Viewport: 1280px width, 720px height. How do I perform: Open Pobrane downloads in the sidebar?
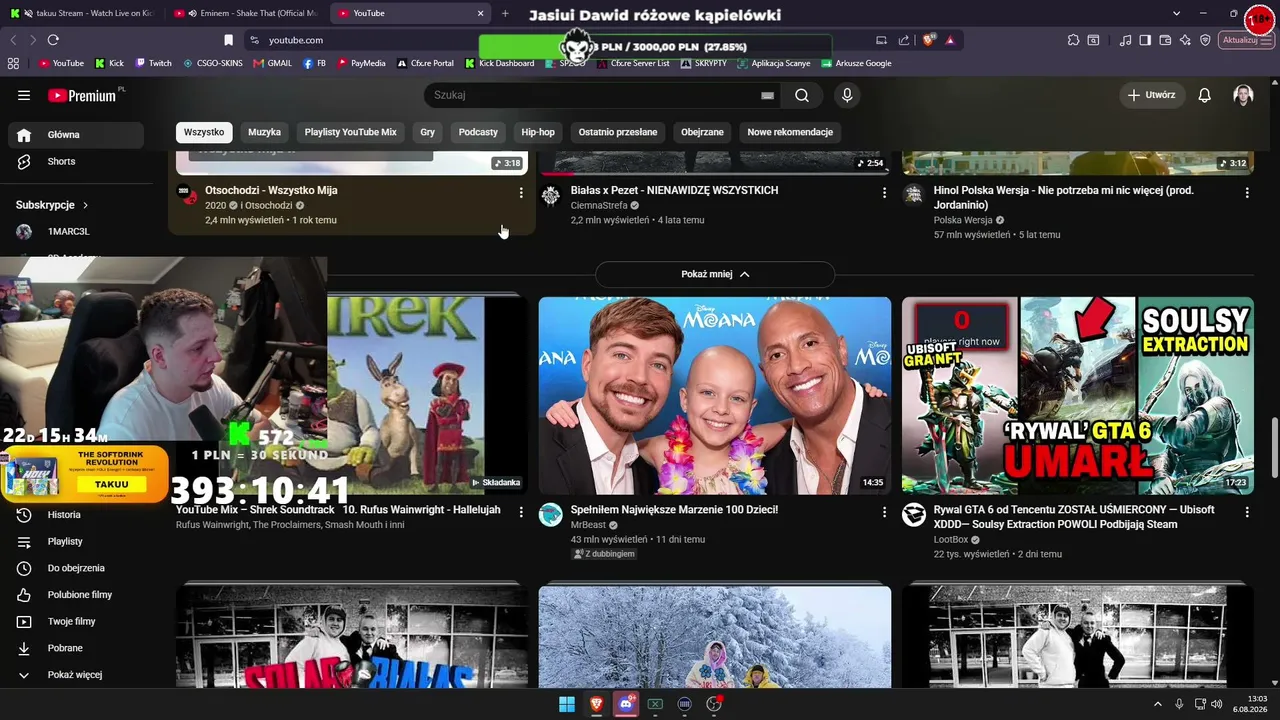click(x=76, y=648)
